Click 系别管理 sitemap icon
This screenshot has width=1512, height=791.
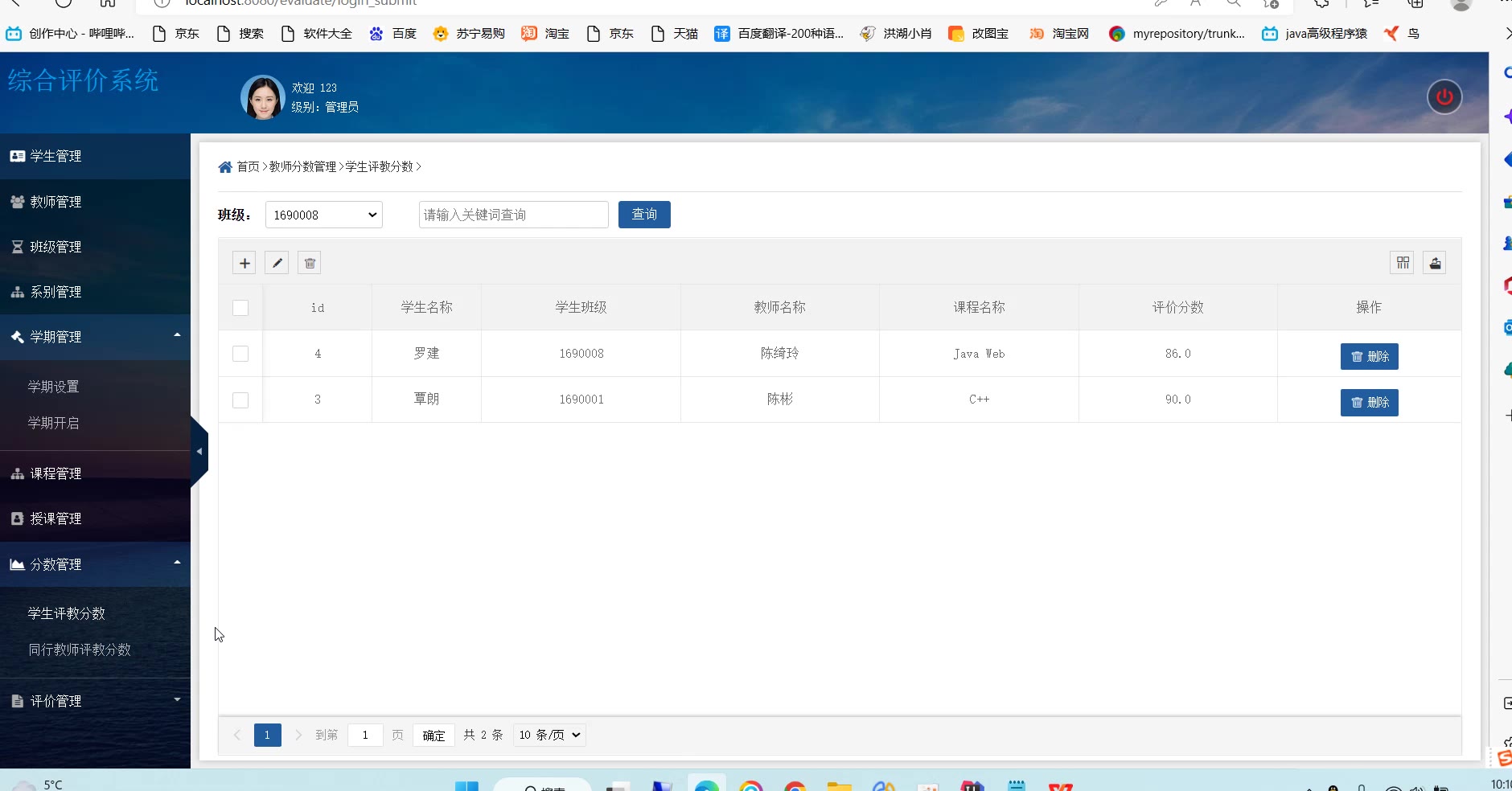(x=17, y=292)
